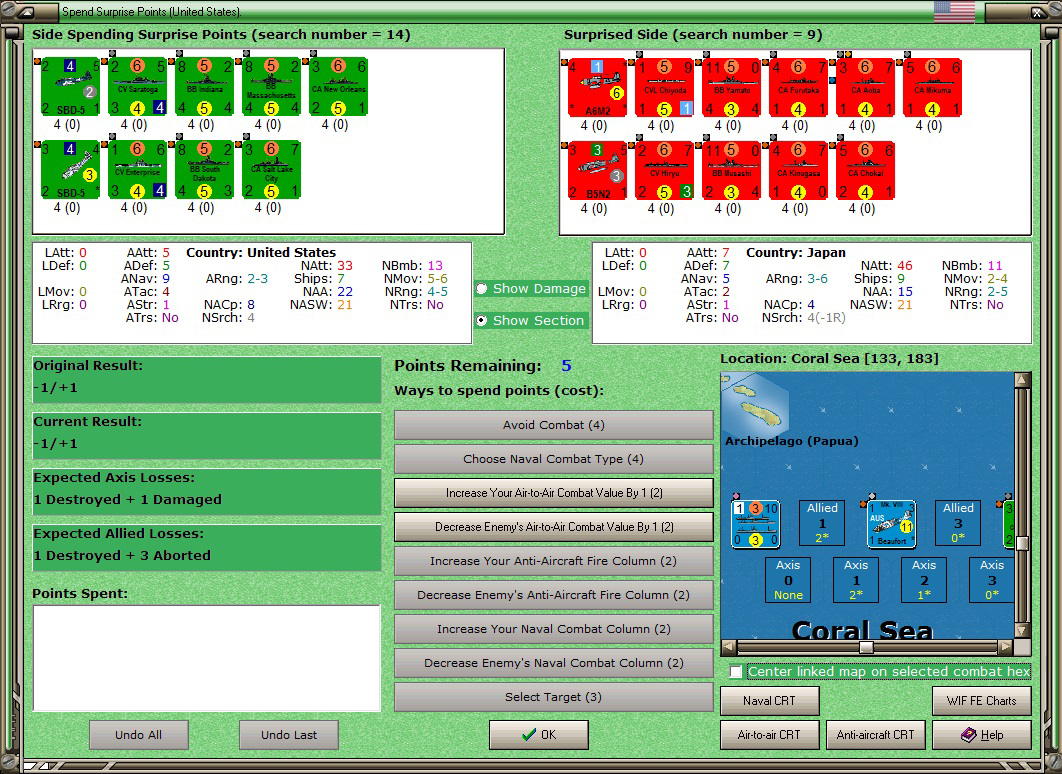Select the CA Mikuma cruiser counter
The height and width of the screenshot is (774, 1062).
coord(933,87)
